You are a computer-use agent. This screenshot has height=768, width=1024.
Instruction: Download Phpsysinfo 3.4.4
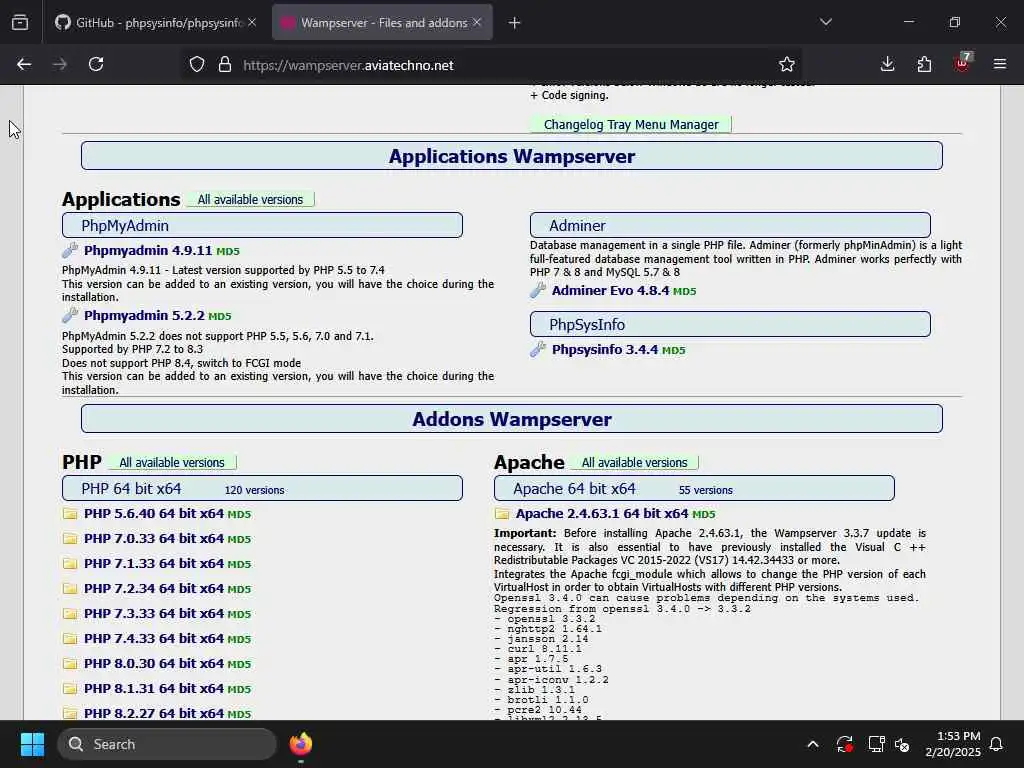point(605,350)
